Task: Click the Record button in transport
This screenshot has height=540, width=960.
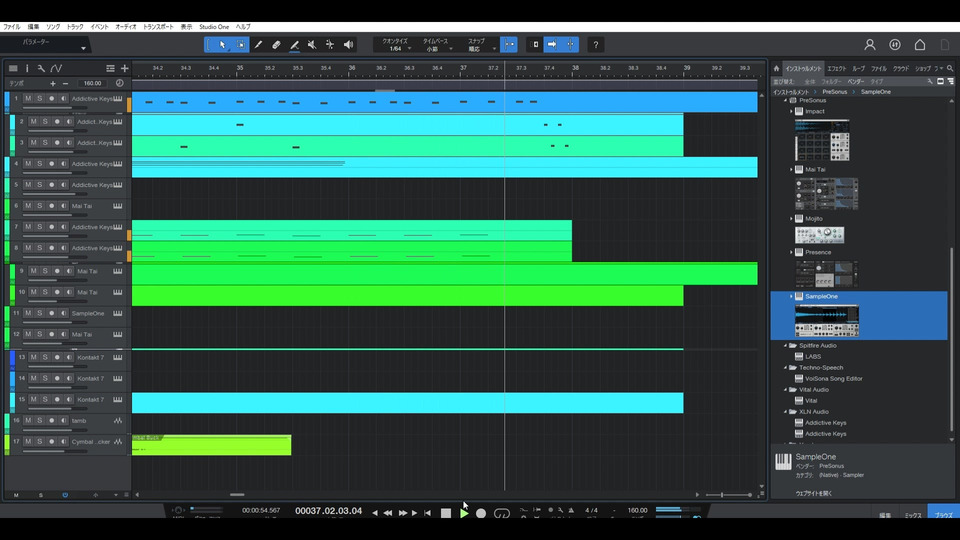Action: [481, 513]
